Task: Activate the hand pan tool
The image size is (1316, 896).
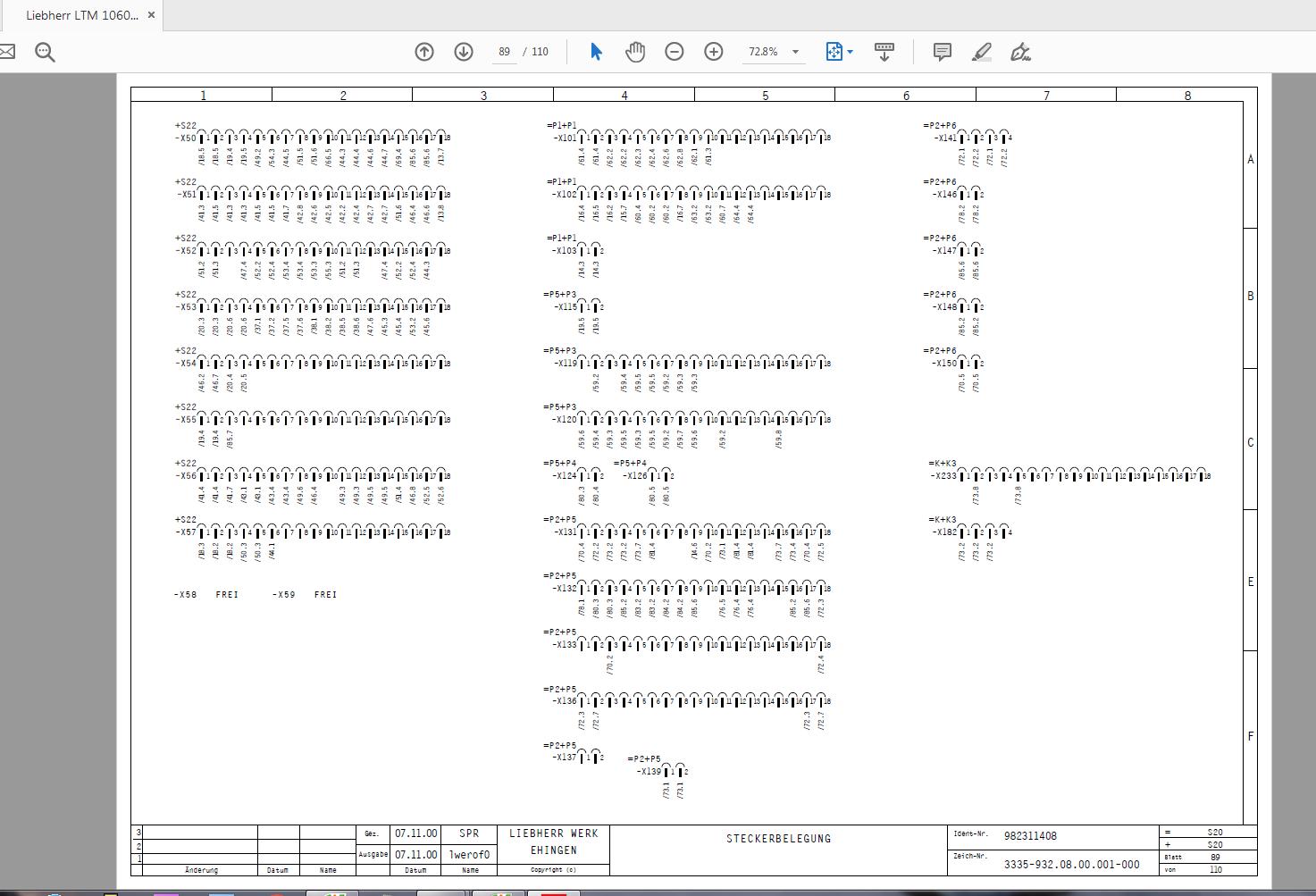Action: [x=635, y=52]
